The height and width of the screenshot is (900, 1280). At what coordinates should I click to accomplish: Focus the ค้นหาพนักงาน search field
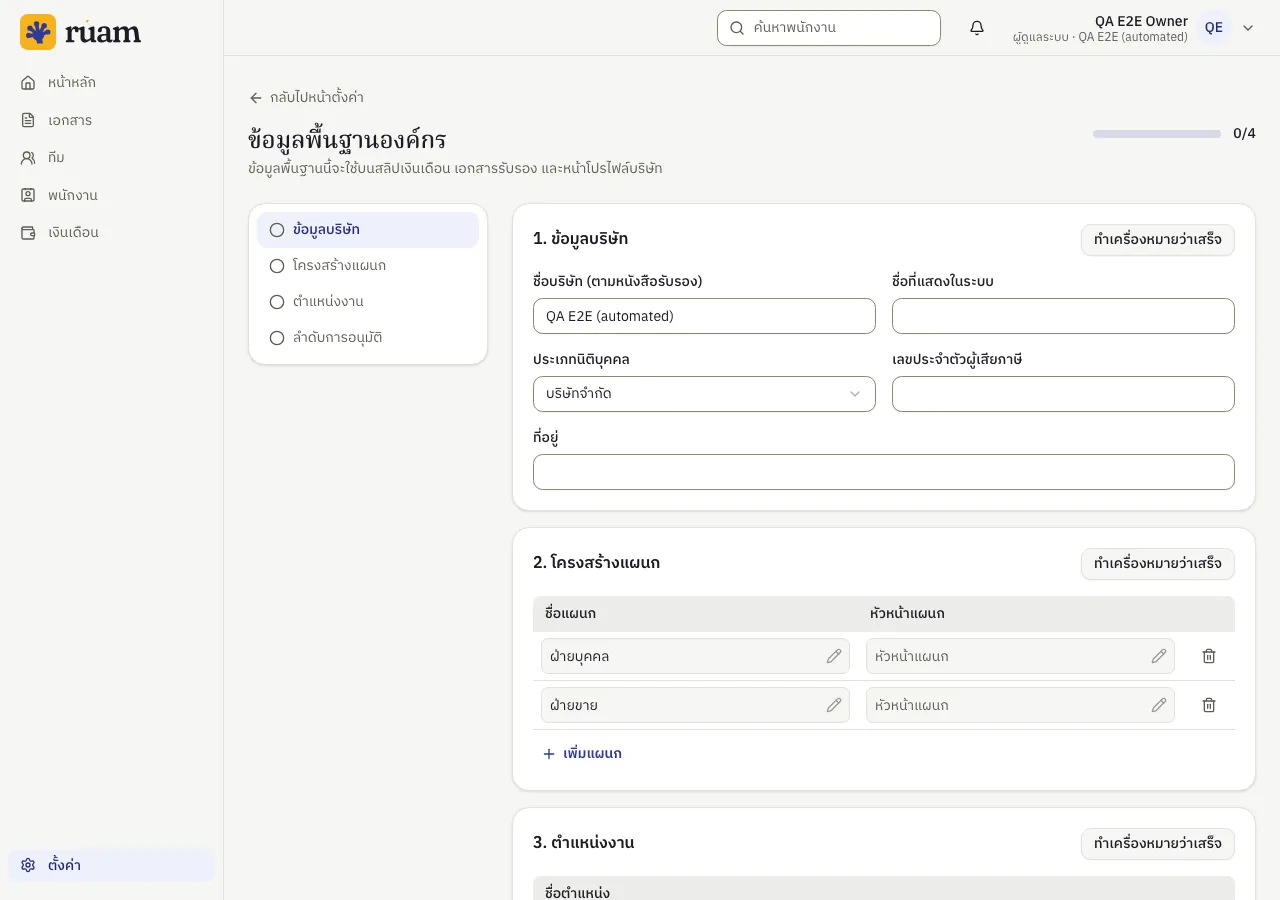pyautogui.click(x=829, y=28)
